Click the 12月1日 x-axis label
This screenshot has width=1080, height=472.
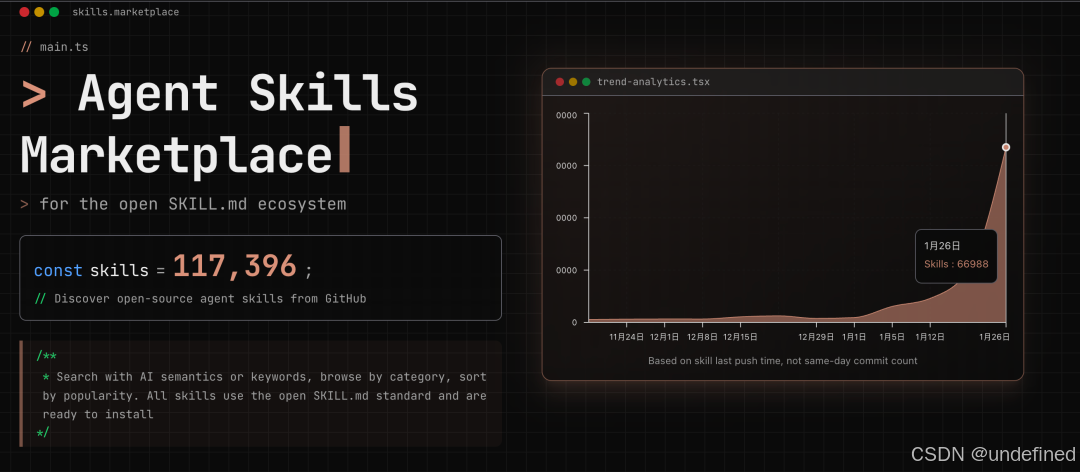coord(665,337)
